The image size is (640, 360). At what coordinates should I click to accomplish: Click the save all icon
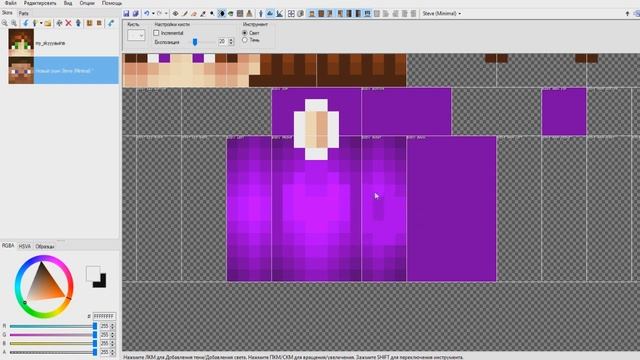(136, 13)
